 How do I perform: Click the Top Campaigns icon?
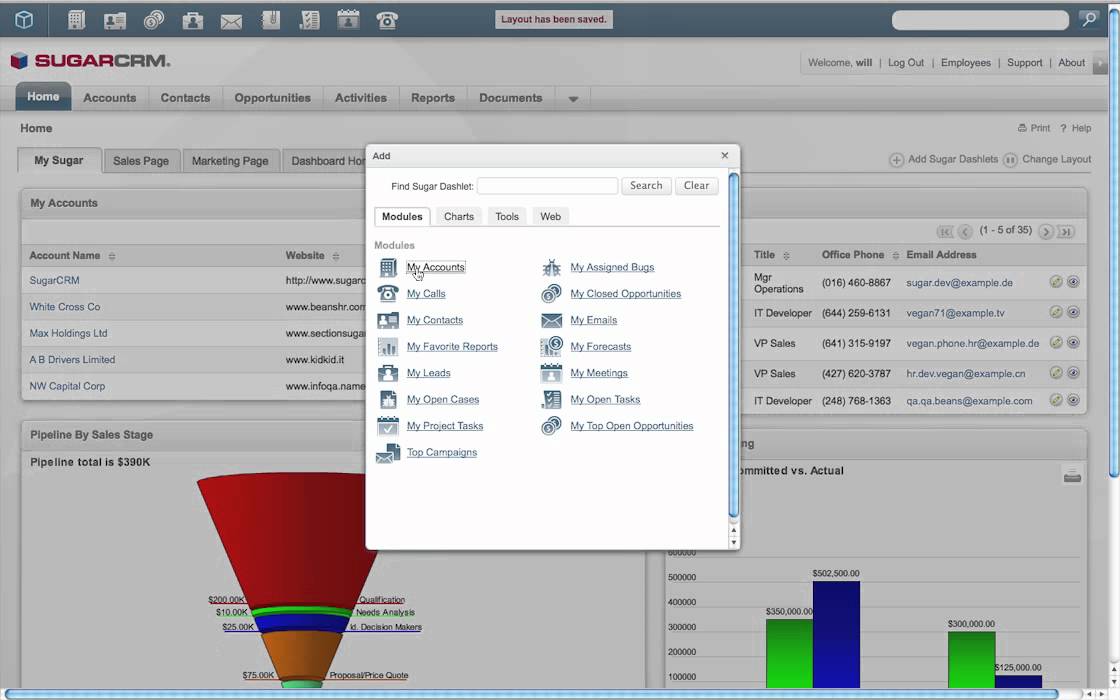[x=388, y=453]
